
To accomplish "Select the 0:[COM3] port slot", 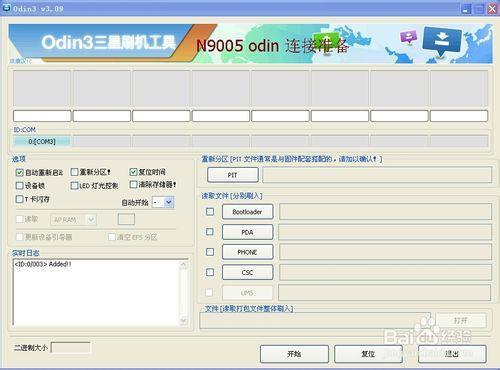I will (x=42, y=141).
